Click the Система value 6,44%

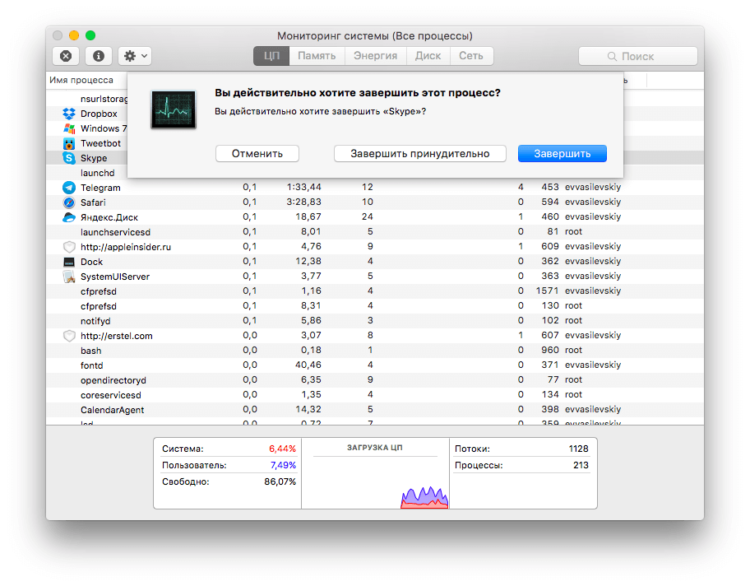pyautogui.click(x=282, y=449)
